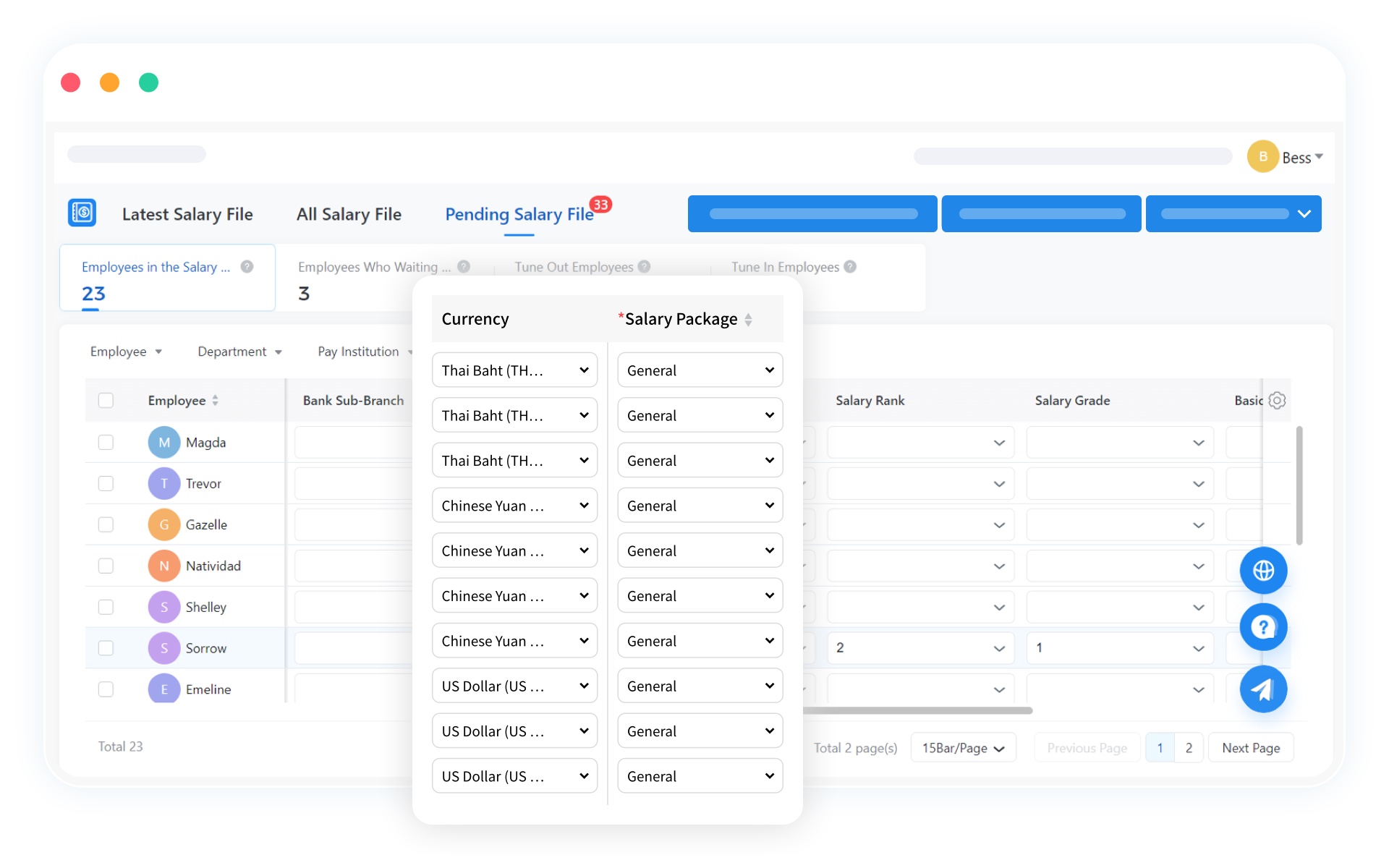This screenshot has width=1389, height=868.
Task: Click the paper plane send button
Action: [x=1263, y=689]
